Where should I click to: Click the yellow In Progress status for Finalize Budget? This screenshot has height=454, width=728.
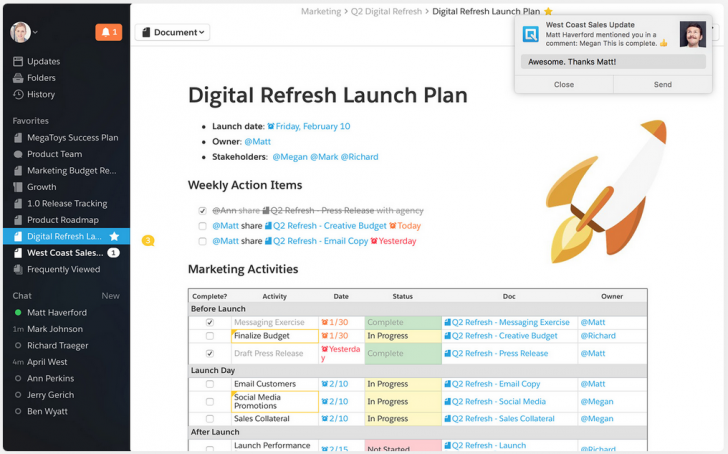(403, 336)
